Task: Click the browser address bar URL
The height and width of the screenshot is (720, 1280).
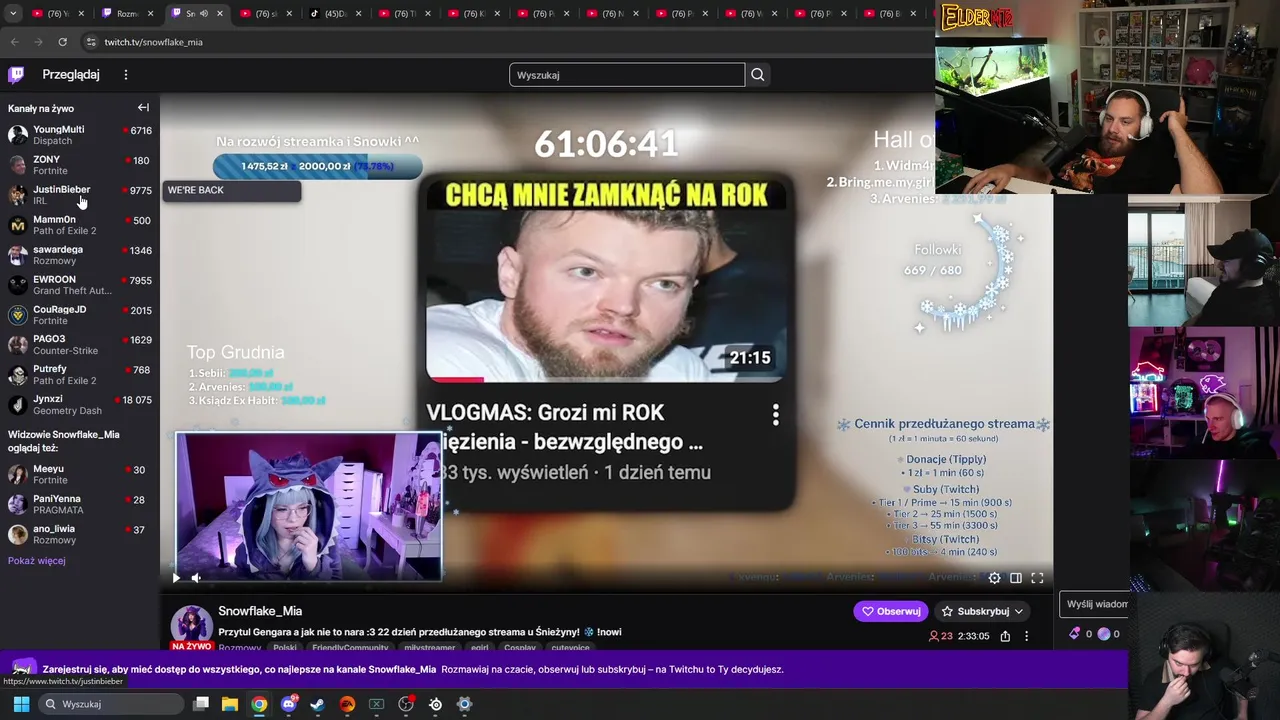Action: tap(154, 42)
